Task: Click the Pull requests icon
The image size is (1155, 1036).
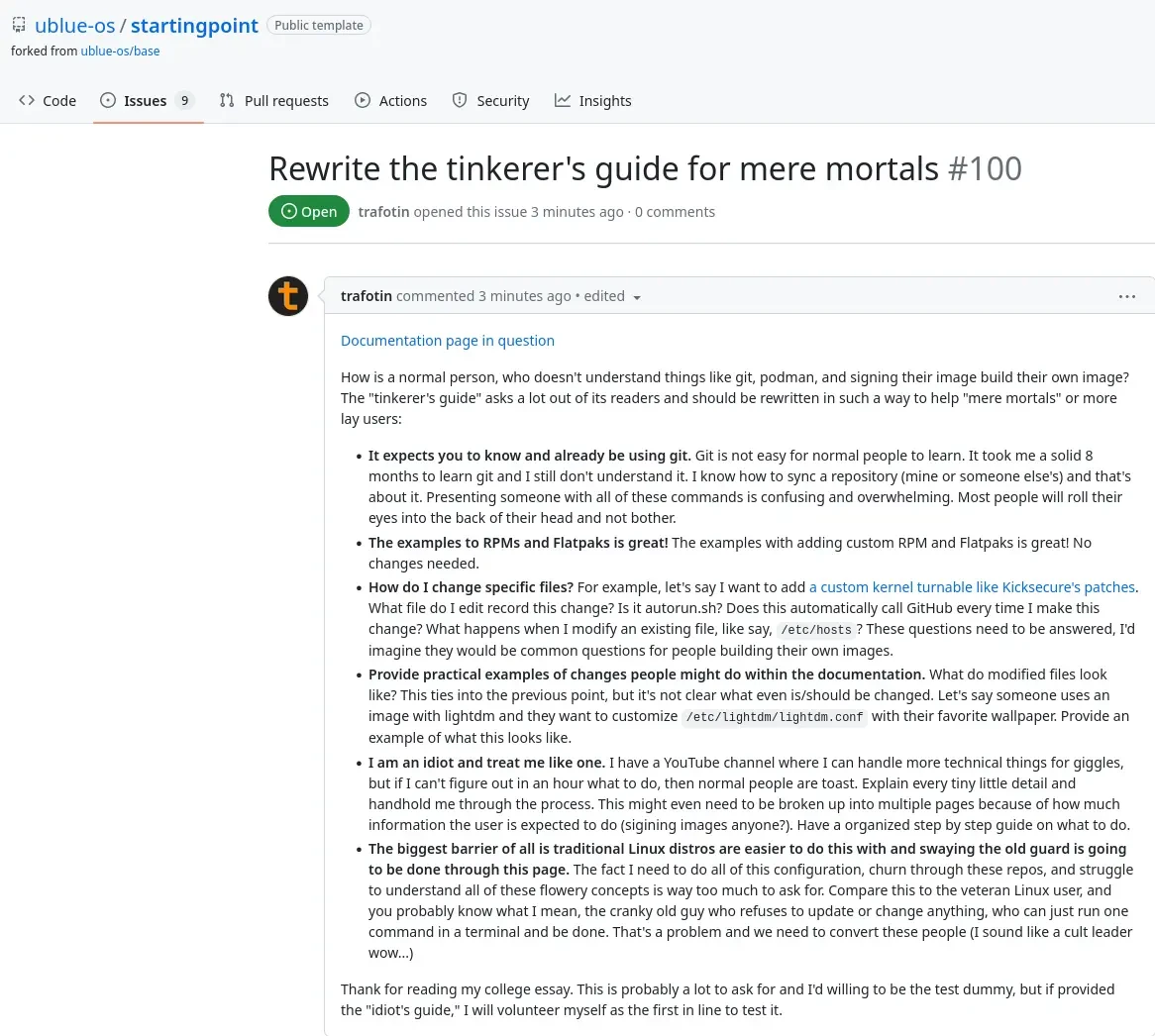Action: click(x=227, y=100)
